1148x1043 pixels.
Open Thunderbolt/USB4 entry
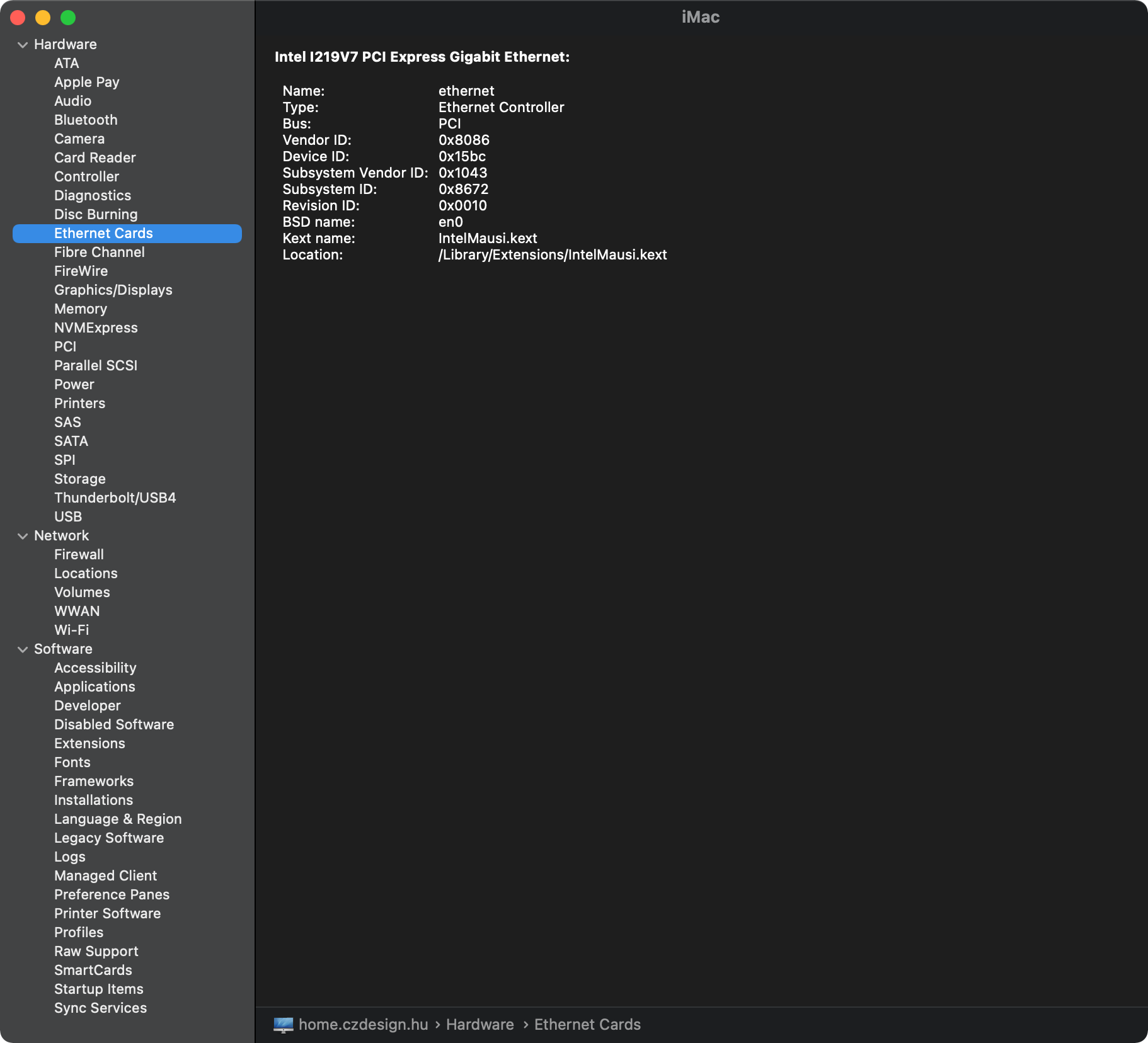pyautogui.click(x=115, y=498)
